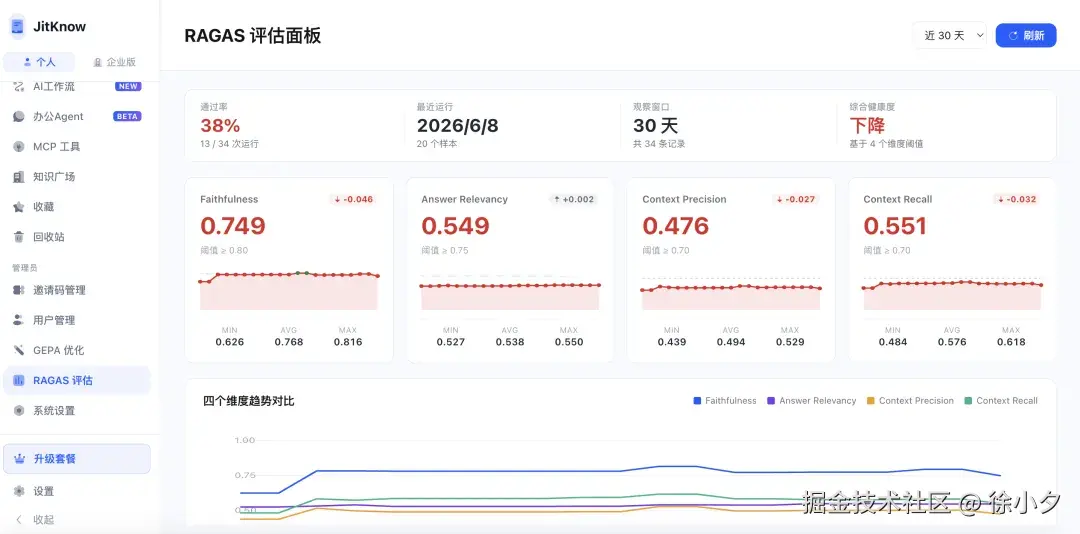Click the 升级套餐 button
Viewport: 1080px width, 534px height.
[x=77, y=459]
